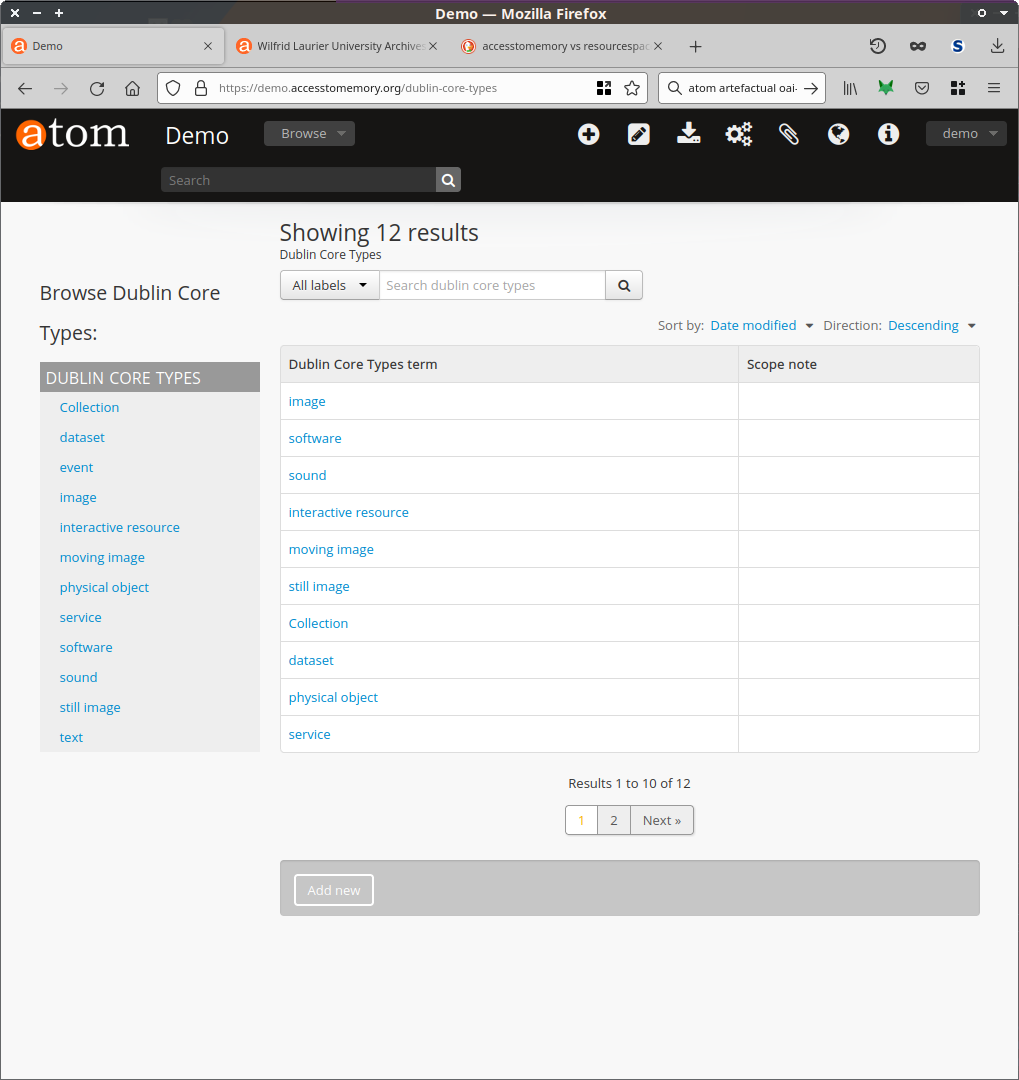1019x1080 pixels.
Task: Go to results page 2
Action: tap(614, 820)
